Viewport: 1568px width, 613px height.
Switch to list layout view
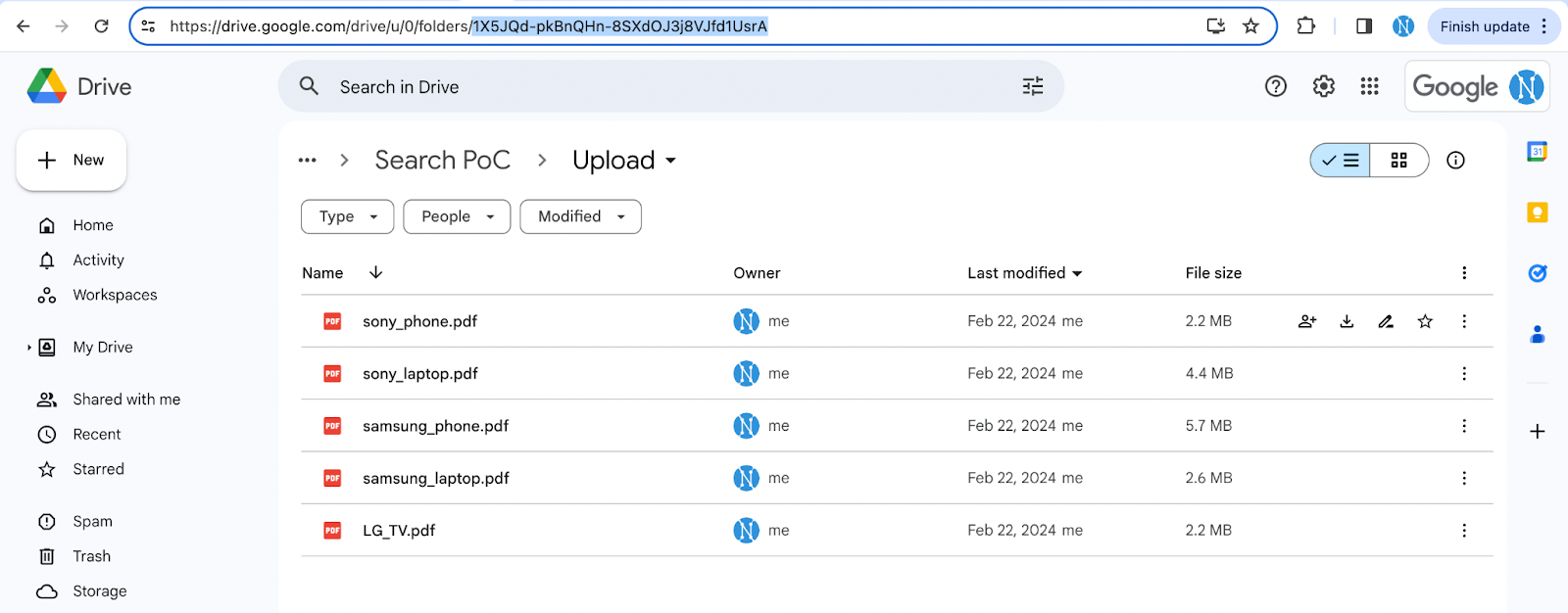tap(1340, 161)
